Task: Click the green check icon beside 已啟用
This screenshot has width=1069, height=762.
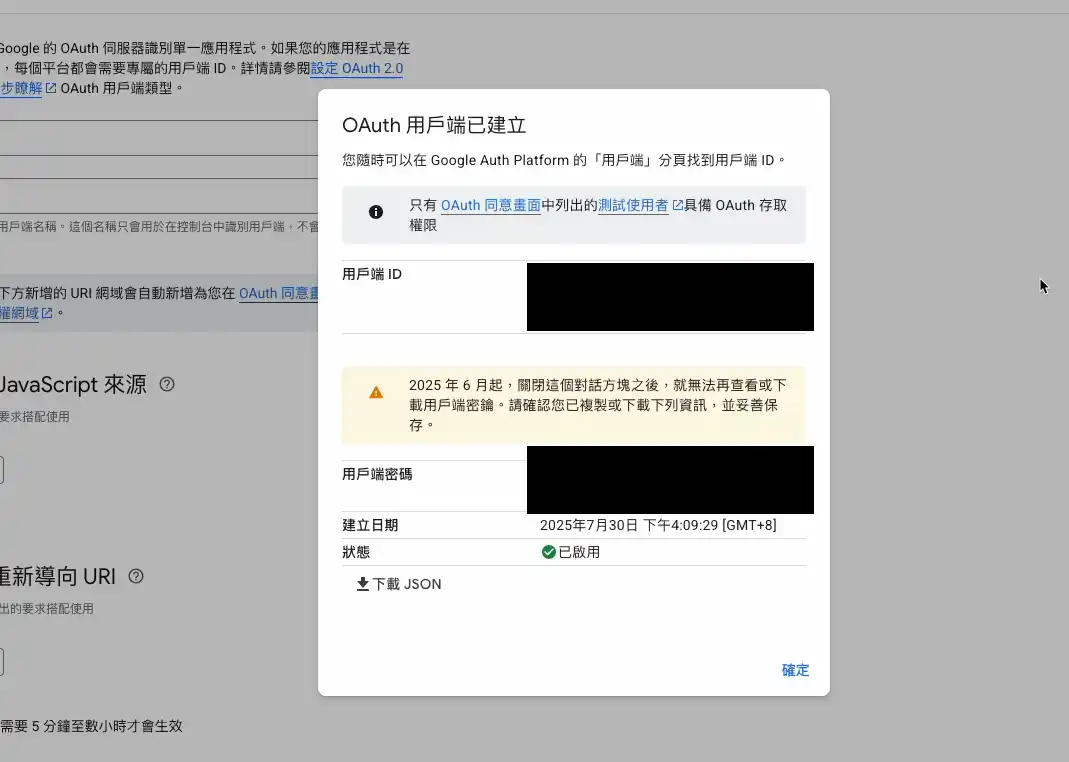Action: pos(548,552)
